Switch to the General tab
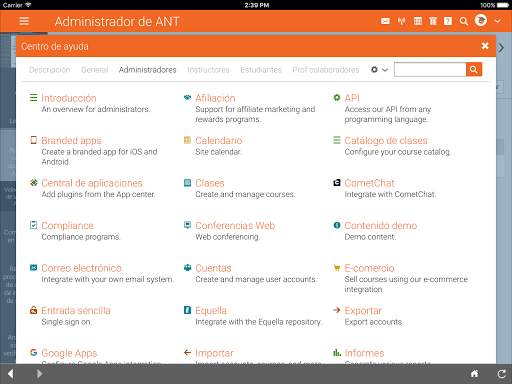Viewport: 512px width, 384px height. (95, 70)
